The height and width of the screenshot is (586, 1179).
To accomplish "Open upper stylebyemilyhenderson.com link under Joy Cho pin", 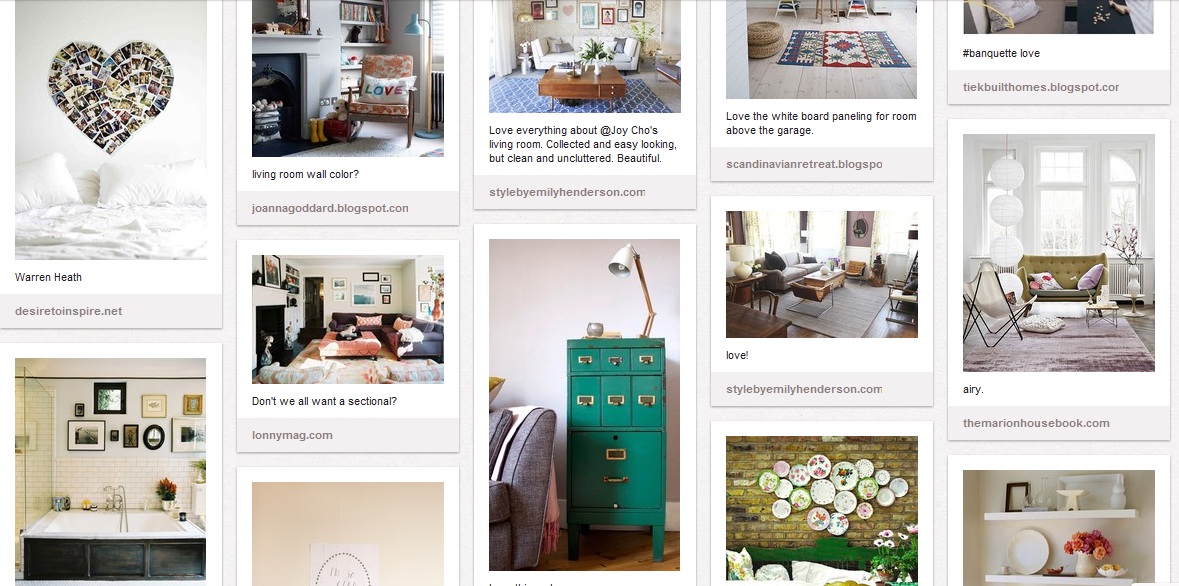I will (567, 192).
